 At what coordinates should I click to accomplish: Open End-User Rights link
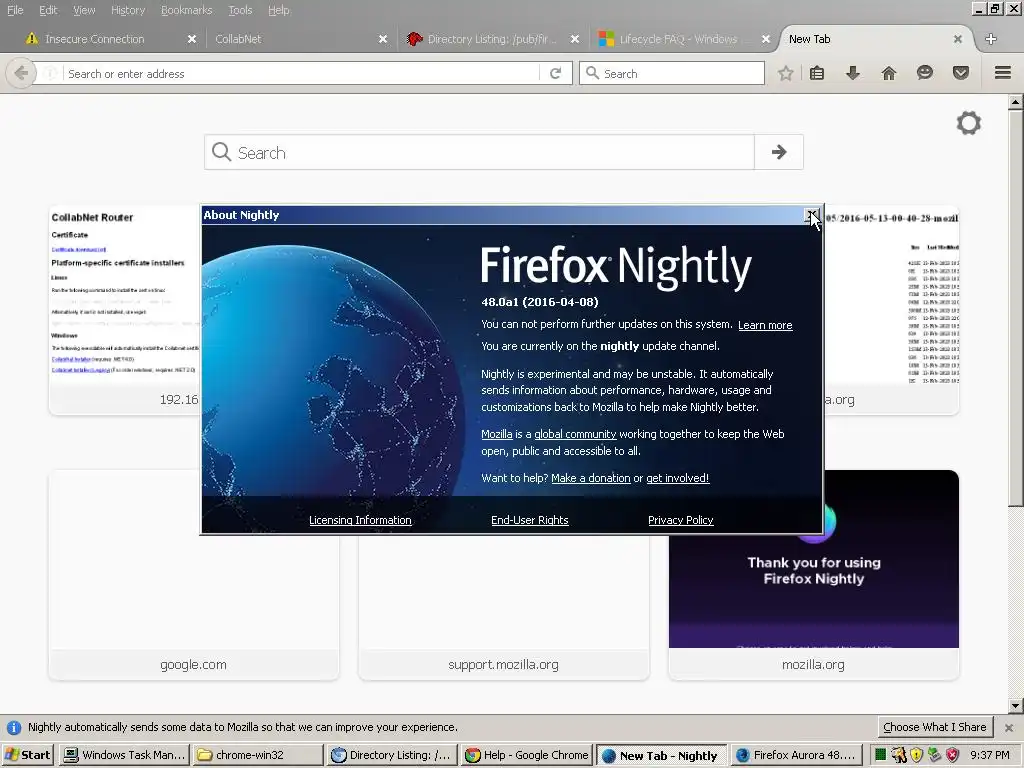pos(530,520)
